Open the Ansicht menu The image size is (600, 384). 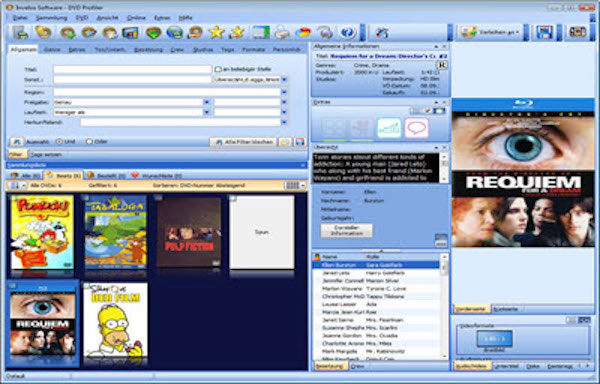[x=107, y=18]
